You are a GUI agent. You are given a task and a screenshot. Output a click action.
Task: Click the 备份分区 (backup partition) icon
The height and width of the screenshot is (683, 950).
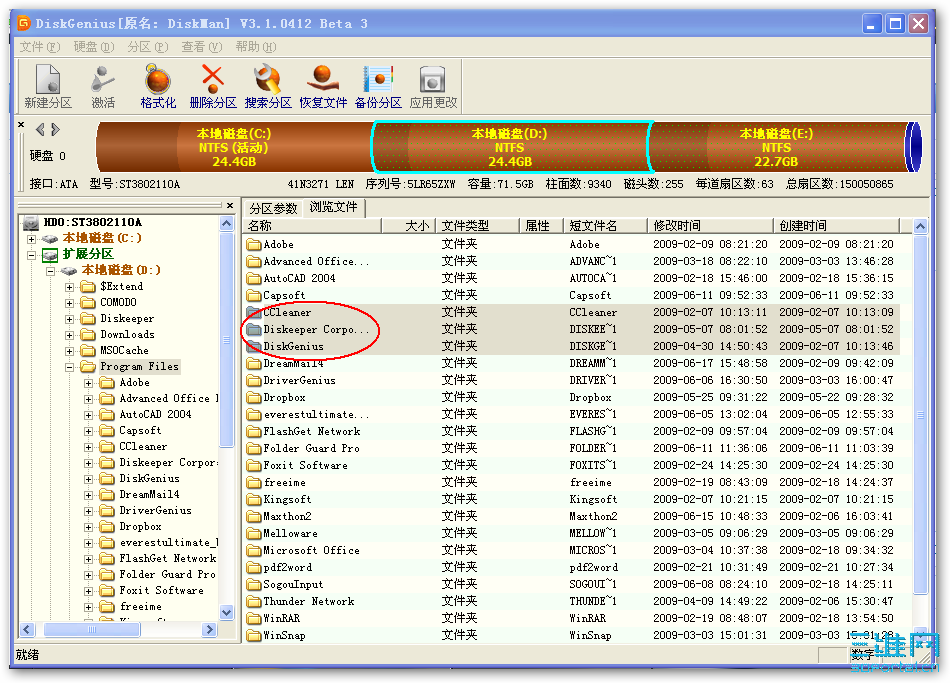tap(378, 79)
